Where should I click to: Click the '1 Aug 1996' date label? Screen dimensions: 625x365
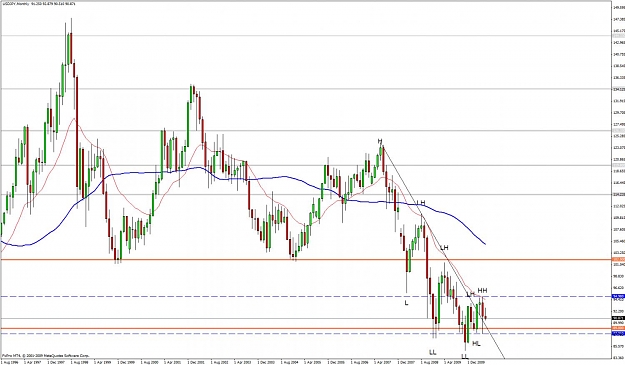[x=9, y=363]
